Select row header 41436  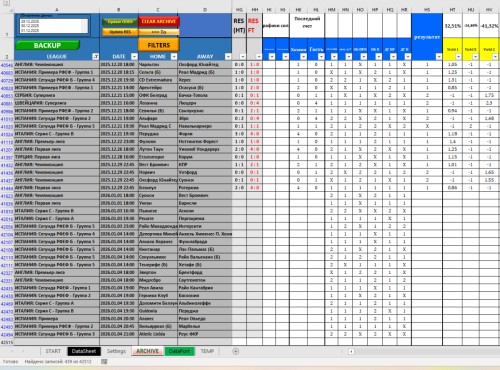coord(7,173)
